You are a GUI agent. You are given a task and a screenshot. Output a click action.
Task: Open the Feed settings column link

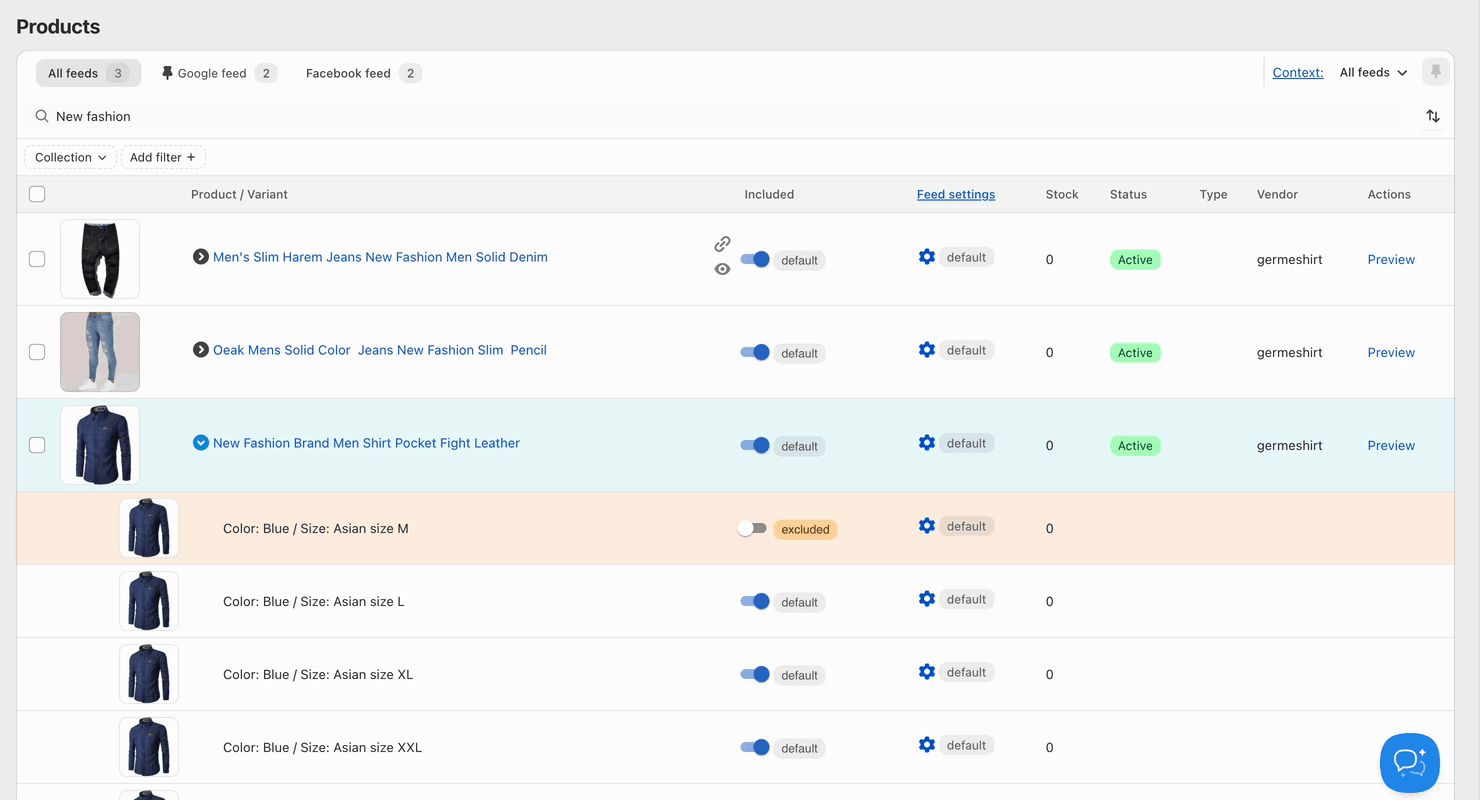(x=956, y=194)
